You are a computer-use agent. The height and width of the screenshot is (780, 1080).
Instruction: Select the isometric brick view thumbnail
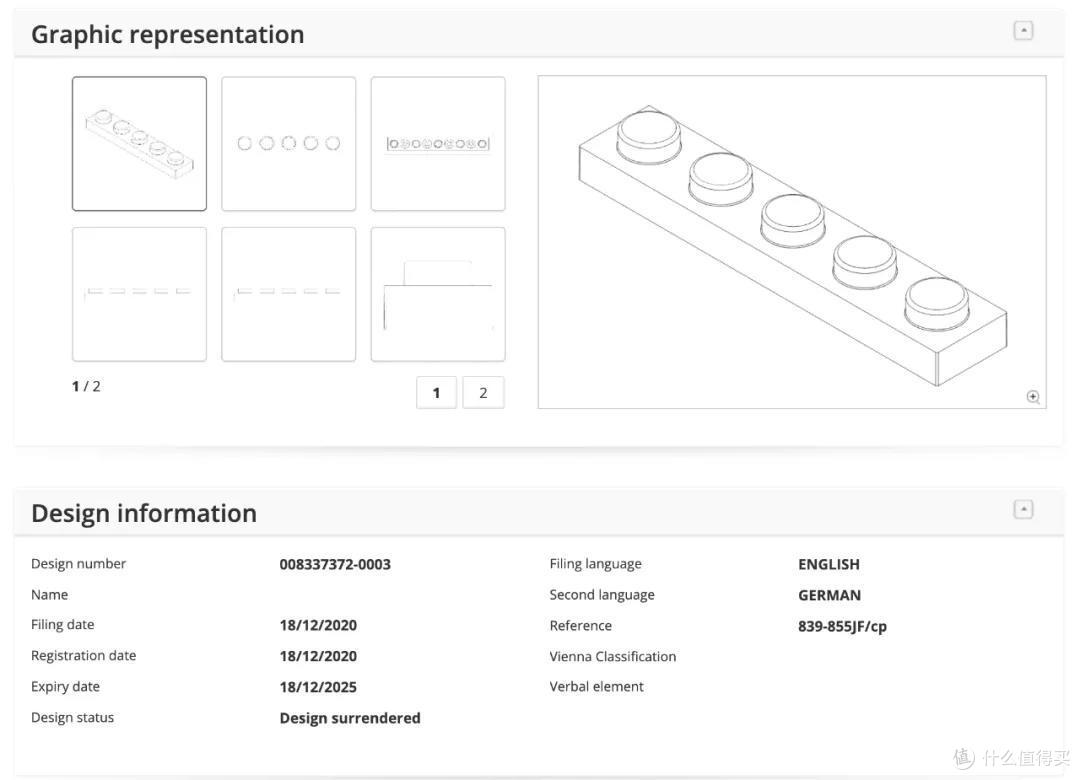(139, 143)
